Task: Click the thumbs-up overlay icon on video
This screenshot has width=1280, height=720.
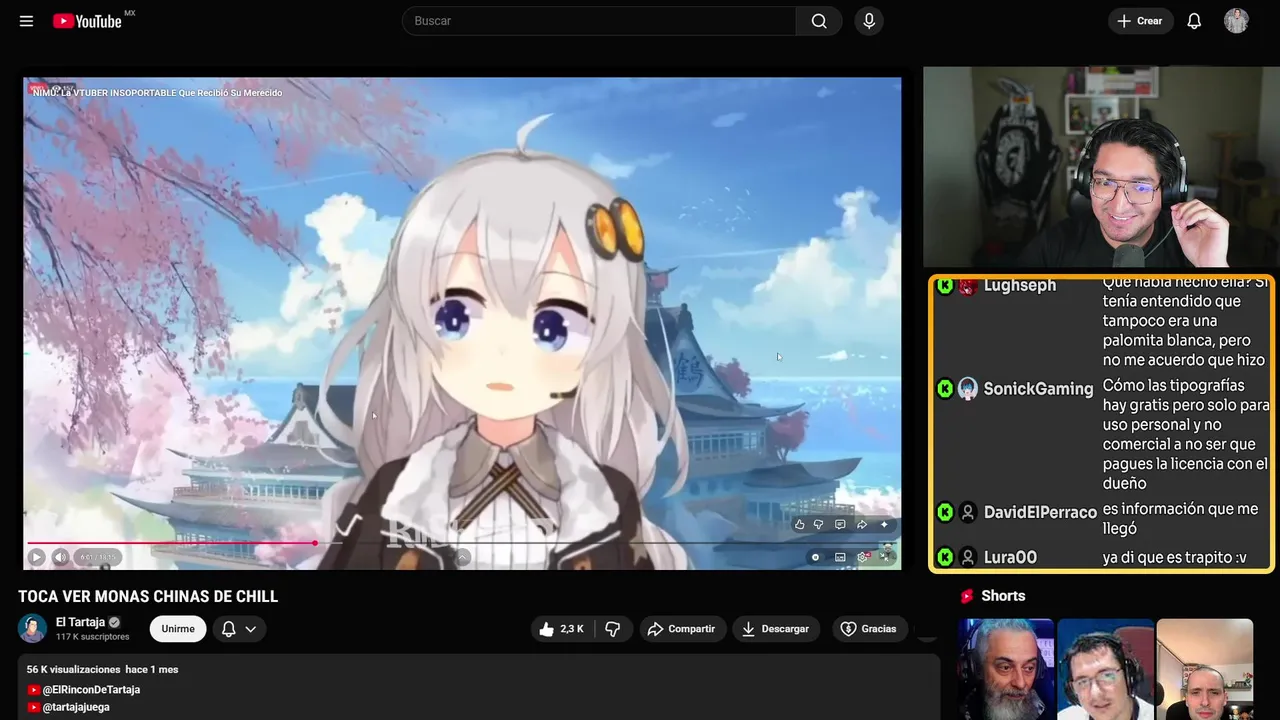Action: click(800, 525)
